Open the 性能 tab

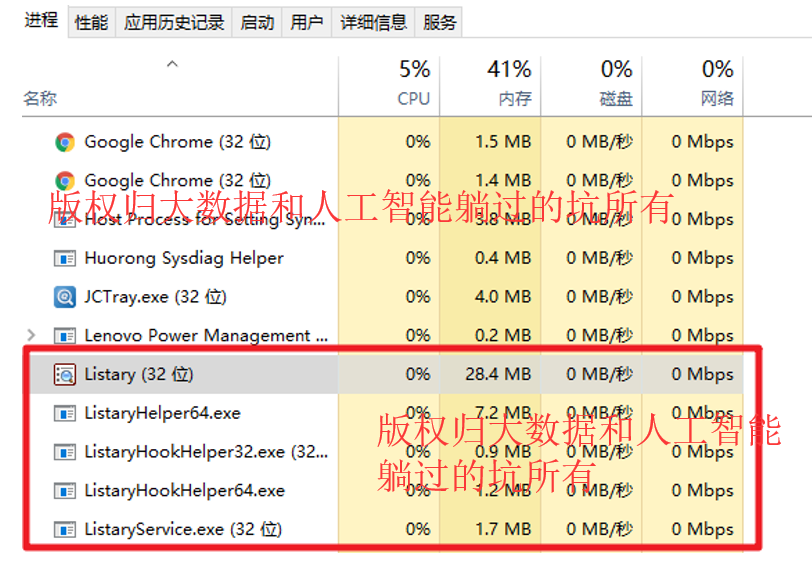tap(91, 23)
